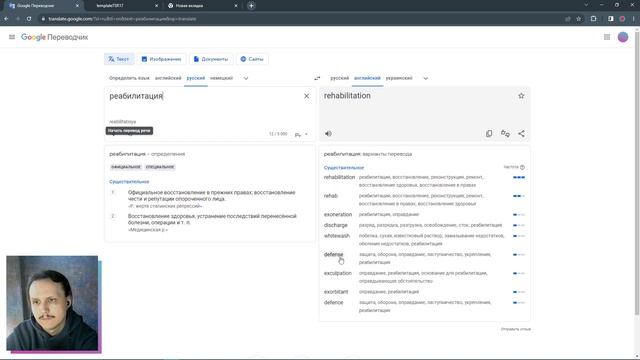Choose английский as target language
Viewport: 640px width, 360px height.
(x=367, y=78)
